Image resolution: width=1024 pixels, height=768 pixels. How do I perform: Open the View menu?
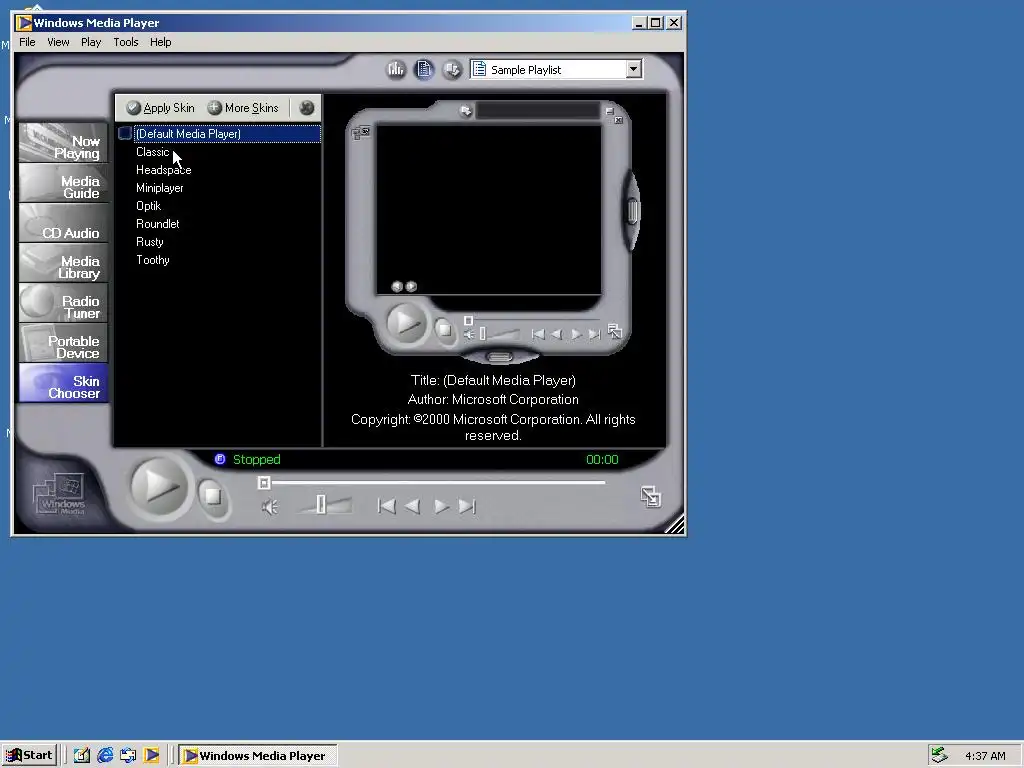58,42
